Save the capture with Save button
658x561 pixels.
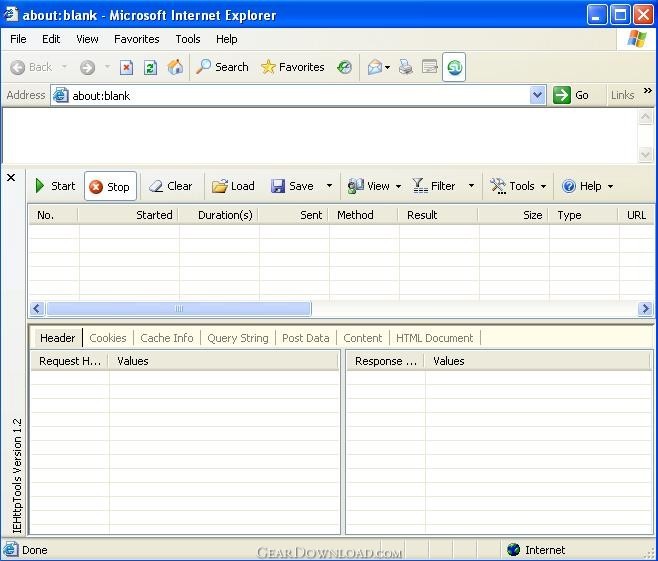click(292, 186)
